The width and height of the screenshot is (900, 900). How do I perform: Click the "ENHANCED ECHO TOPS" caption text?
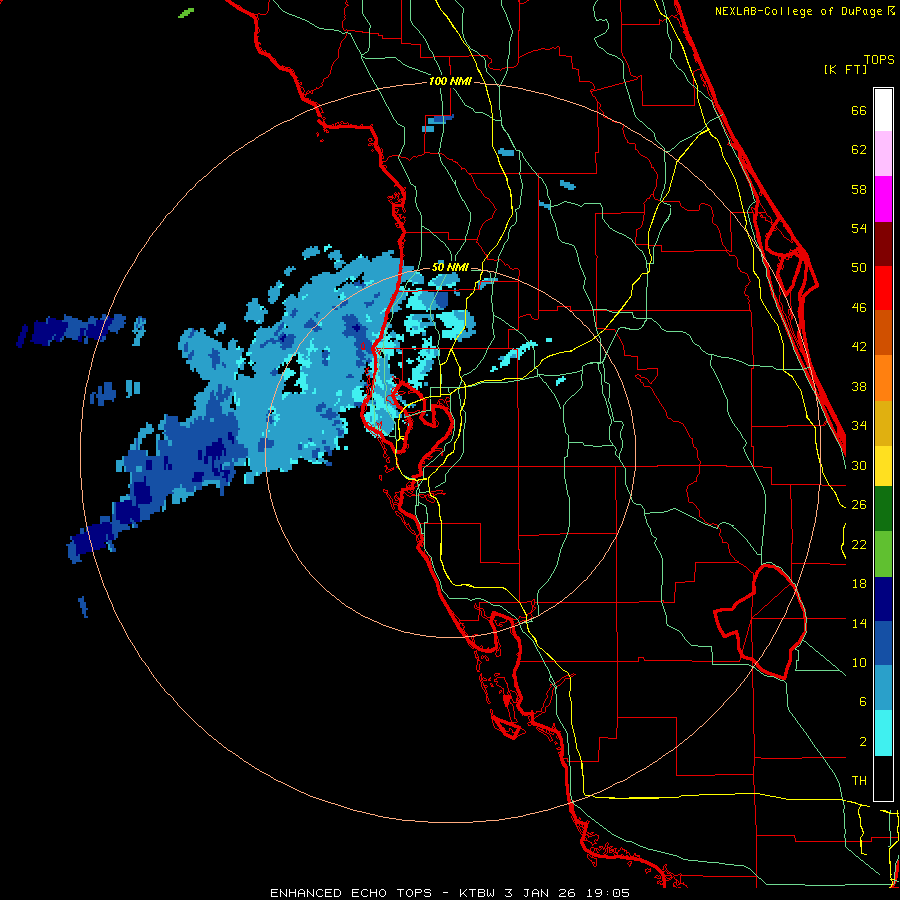[351, 893]
